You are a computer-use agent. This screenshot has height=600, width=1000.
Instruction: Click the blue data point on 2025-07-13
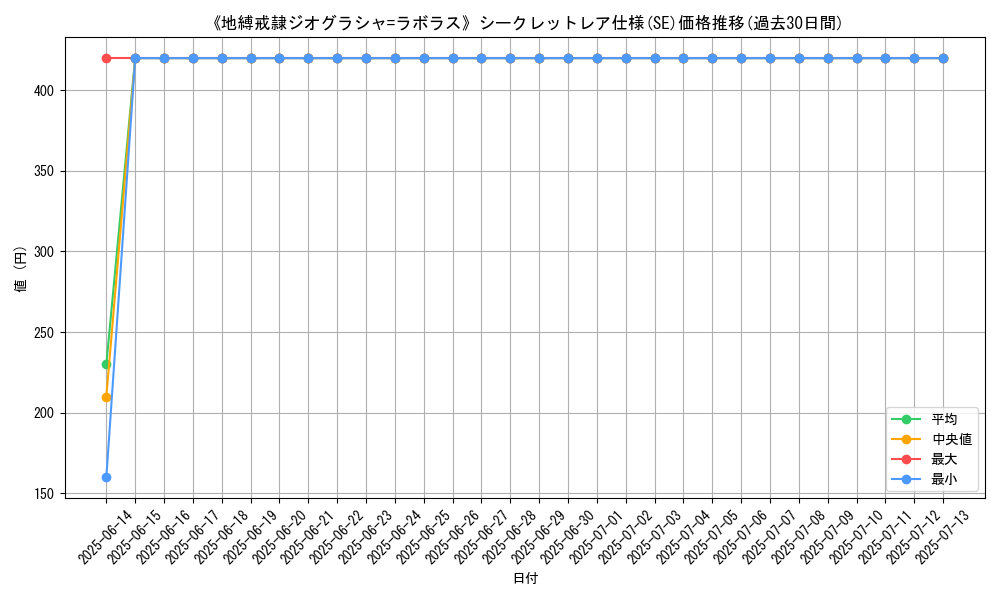point(943,59)
